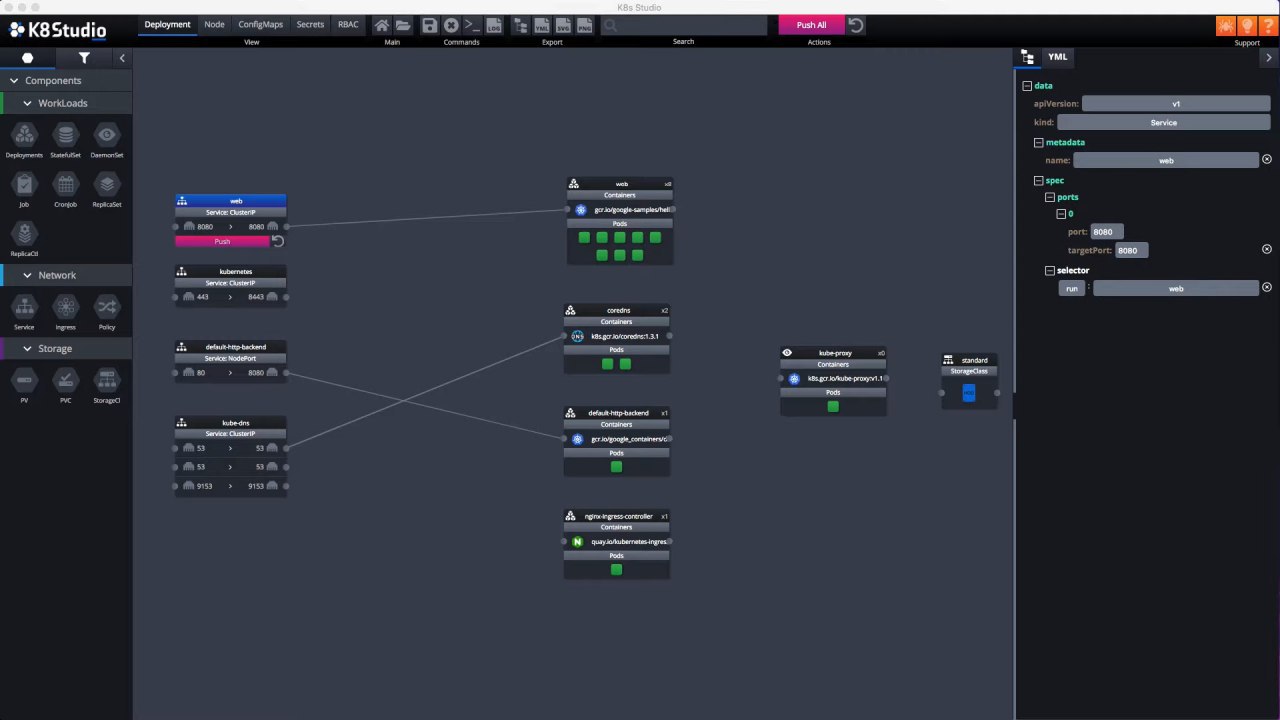Switch to the YML tab
This screenshot has width=1280, height=720.
pyautogui.click(x=1057, y=57)
